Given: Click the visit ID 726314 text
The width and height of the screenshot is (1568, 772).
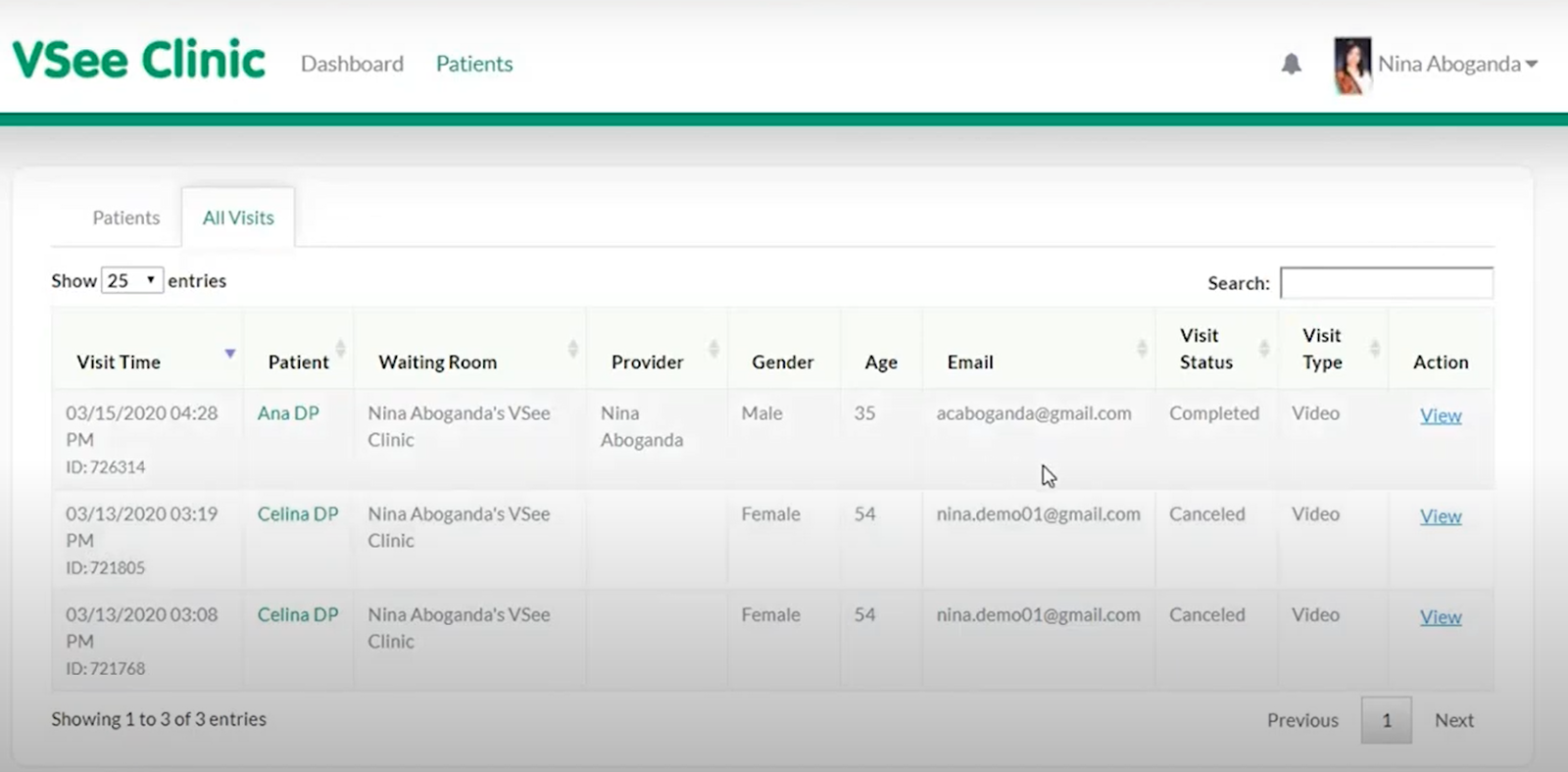Looking at the screenshot, I should pos(105,467).
